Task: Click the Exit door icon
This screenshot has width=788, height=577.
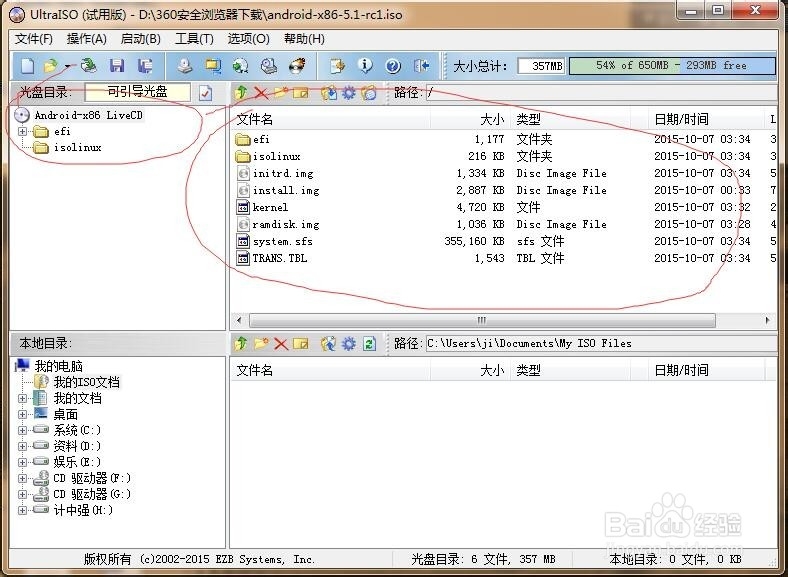Action: click(421, 66)
